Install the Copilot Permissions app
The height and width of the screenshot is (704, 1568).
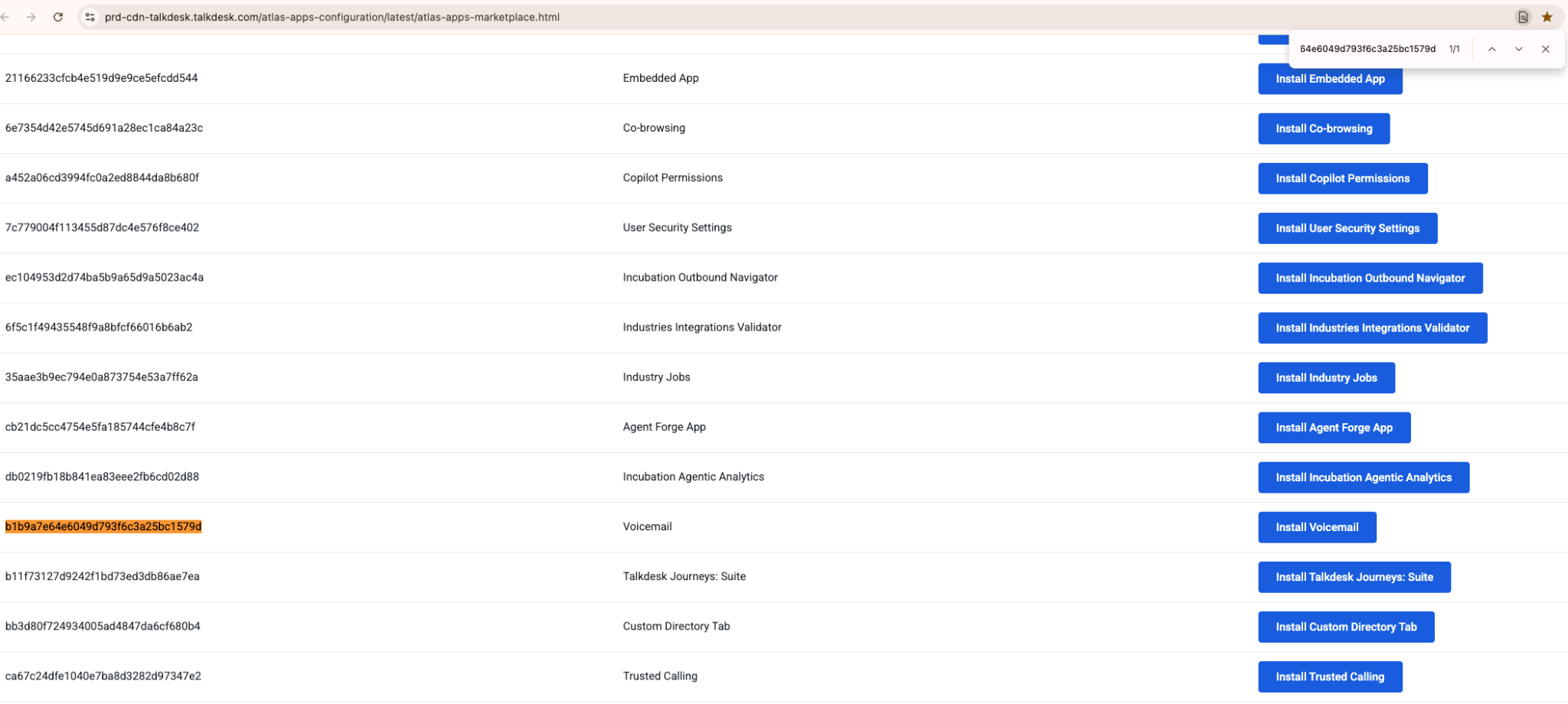[x=1342, y=178]
